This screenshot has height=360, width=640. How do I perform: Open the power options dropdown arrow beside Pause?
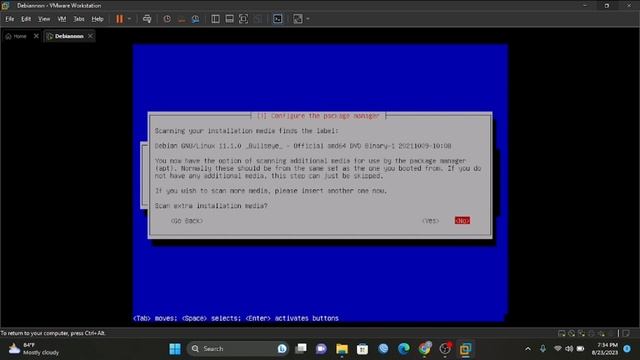(x=129, y=19)
